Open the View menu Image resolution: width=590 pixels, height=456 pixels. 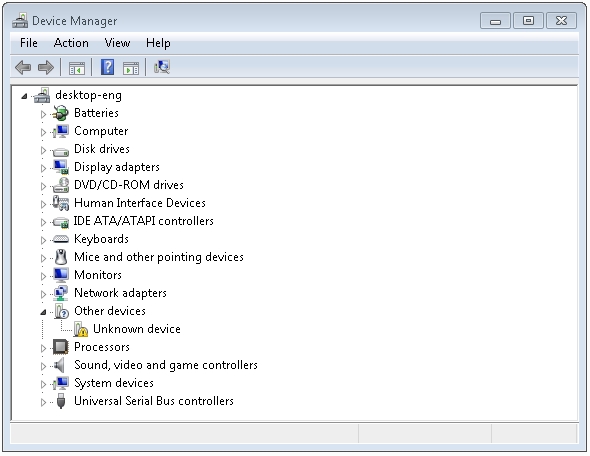(x=117, y=43)
